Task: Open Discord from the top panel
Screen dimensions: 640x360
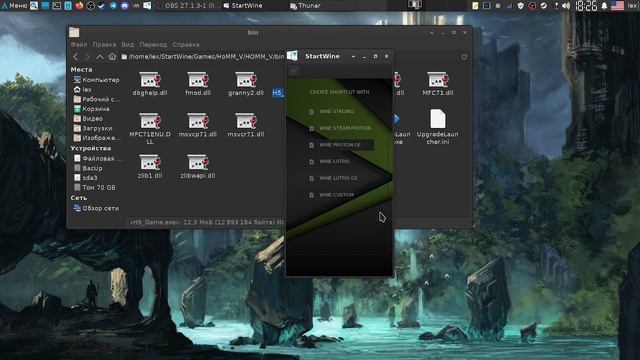Action: pyautogui.click(x=124, y=6)
